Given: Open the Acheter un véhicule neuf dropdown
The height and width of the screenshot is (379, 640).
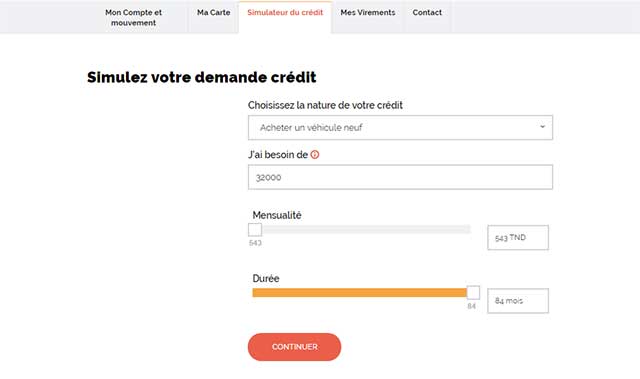Looking at the screenshot, I should click(400, 128).
